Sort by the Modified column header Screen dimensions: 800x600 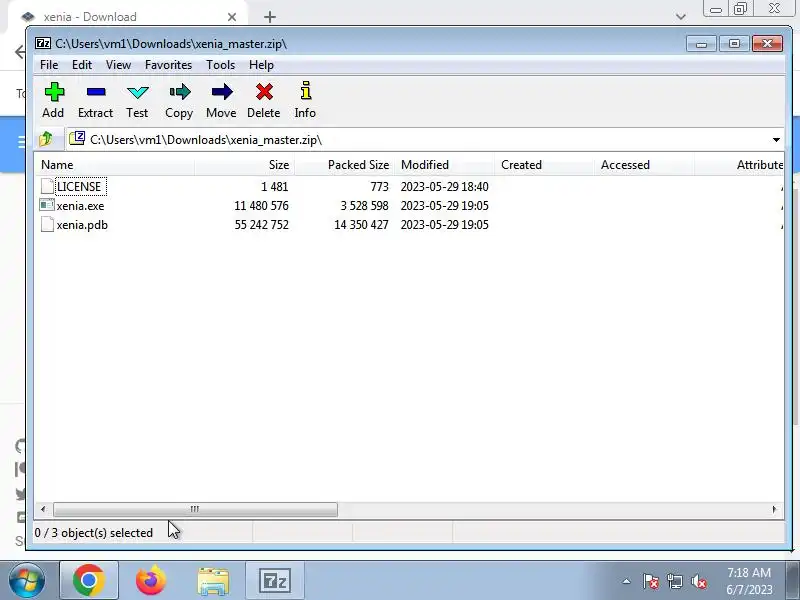(x=444, y=164)
